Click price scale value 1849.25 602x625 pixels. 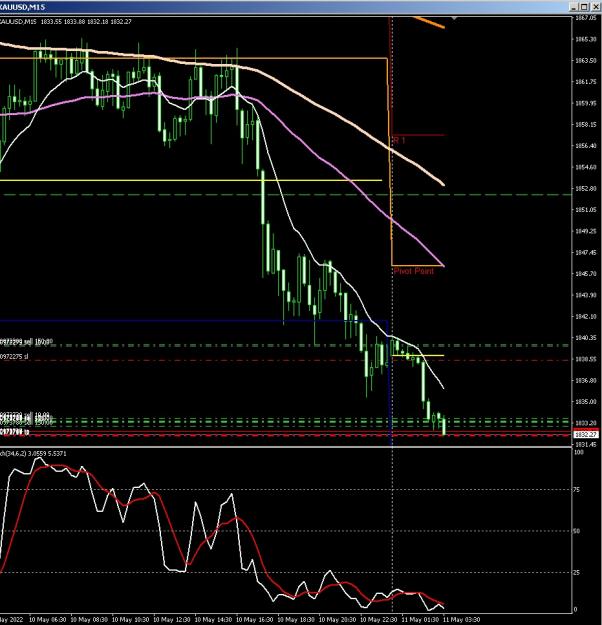tap(585, 231)
